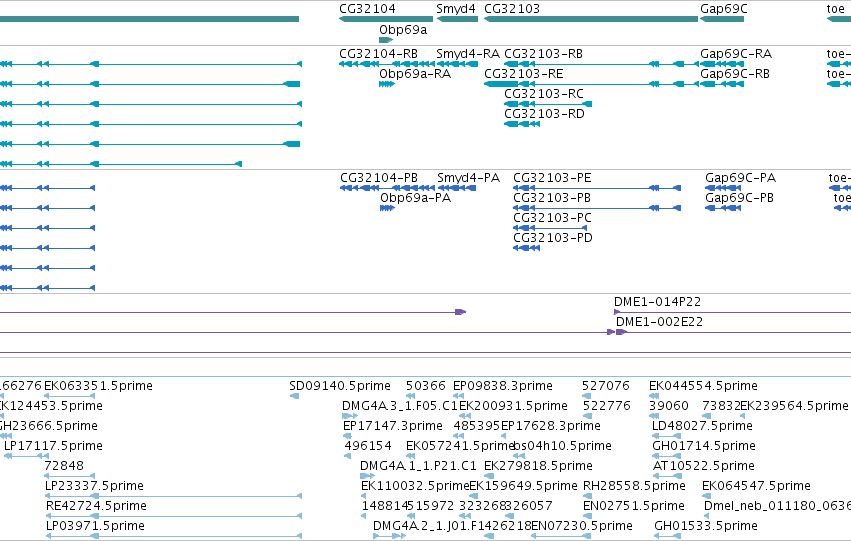Select EST label LP23337.5prime

(x=94, y=486)
